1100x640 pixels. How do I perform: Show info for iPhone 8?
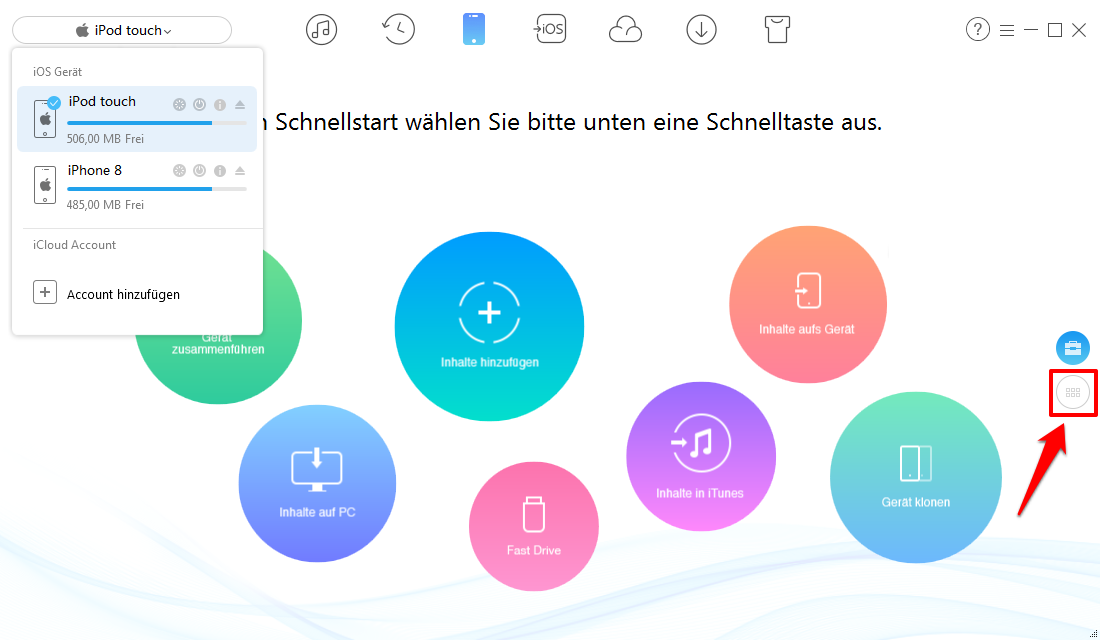pyautogui.click(x=220, y=171)
